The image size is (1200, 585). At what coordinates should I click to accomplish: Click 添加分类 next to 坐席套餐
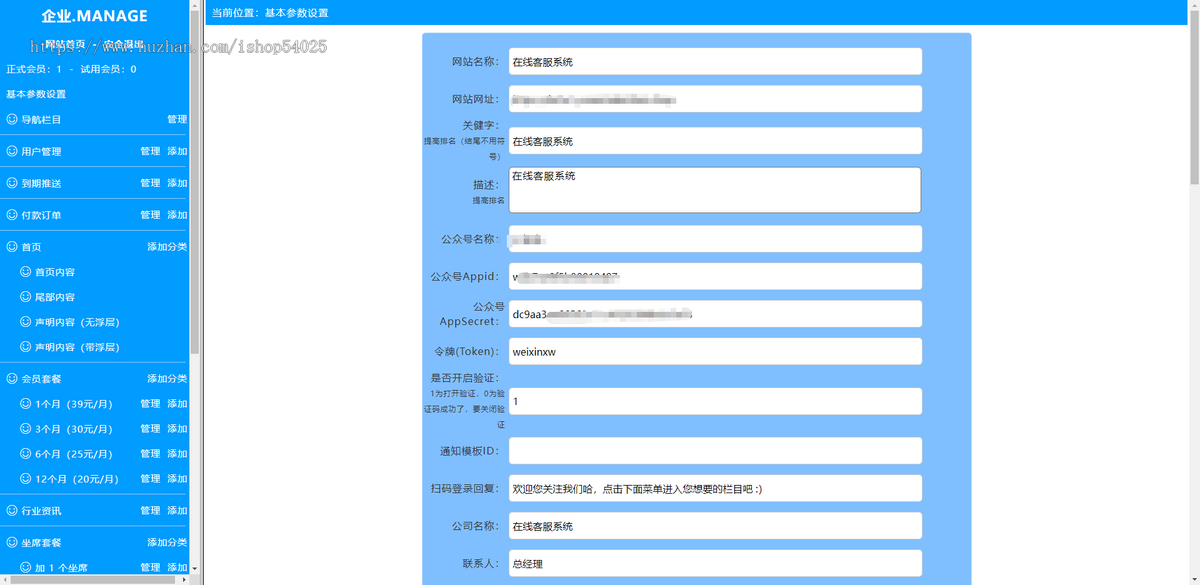(167, 542)
